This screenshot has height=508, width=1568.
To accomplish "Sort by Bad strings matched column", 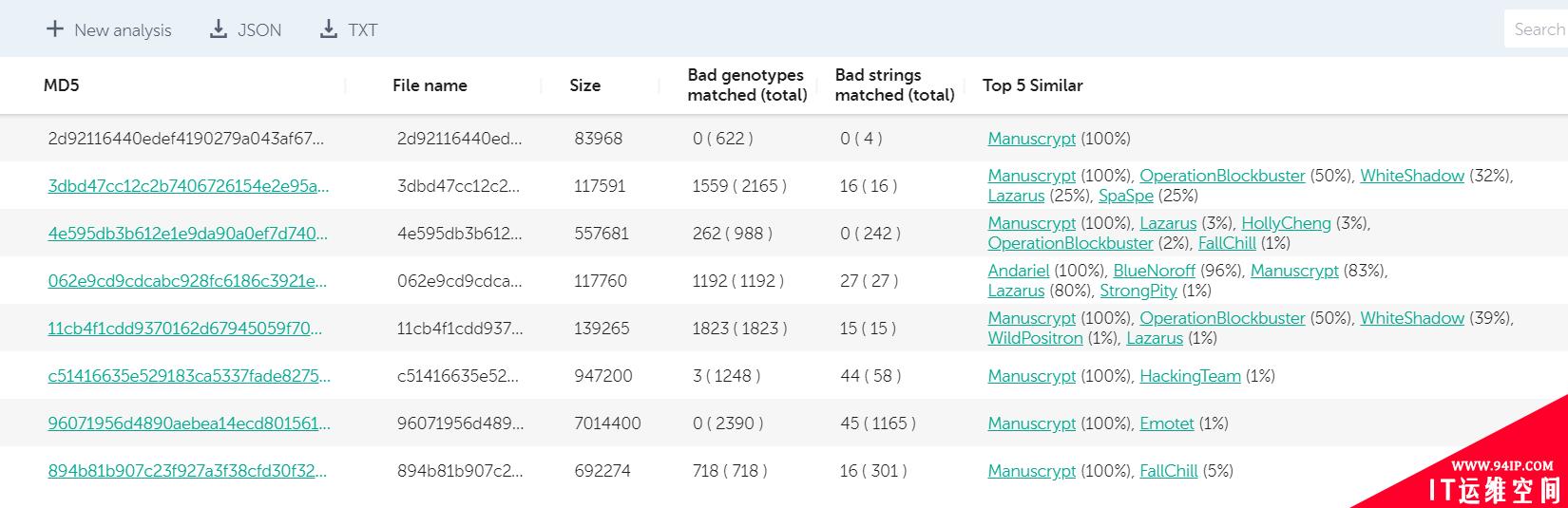I will (x=895, y=85).
